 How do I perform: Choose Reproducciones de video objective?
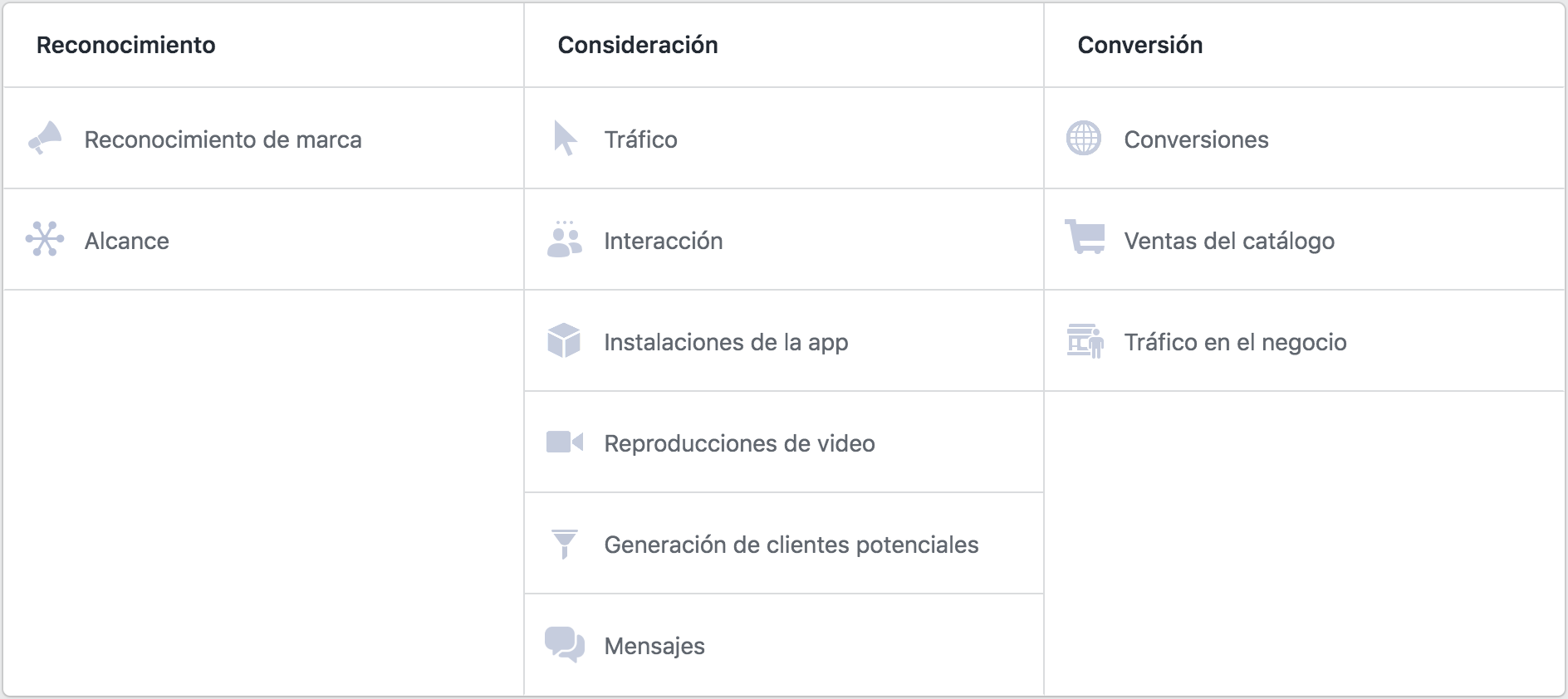739,443
